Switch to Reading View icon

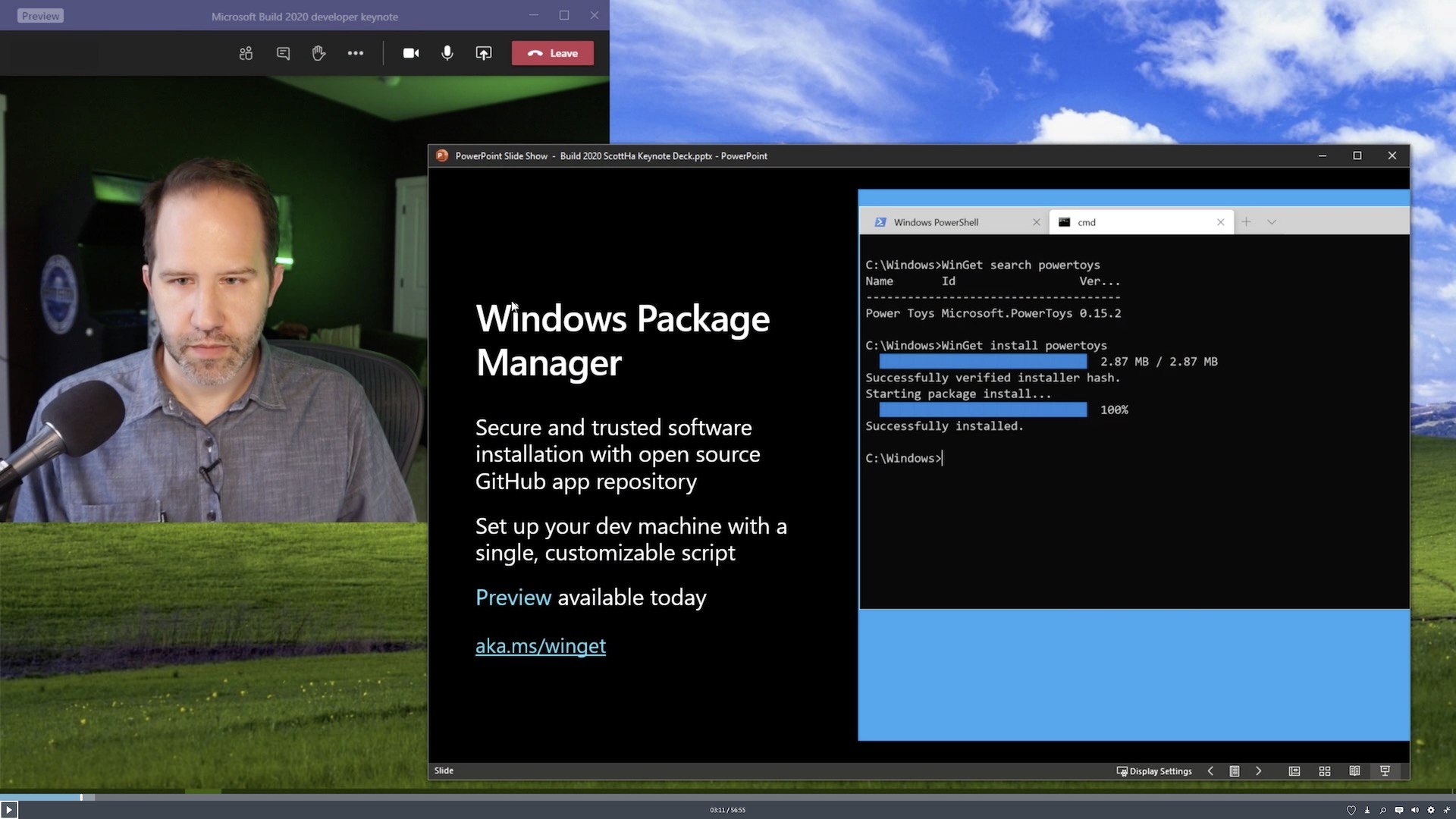[1354, 770]
